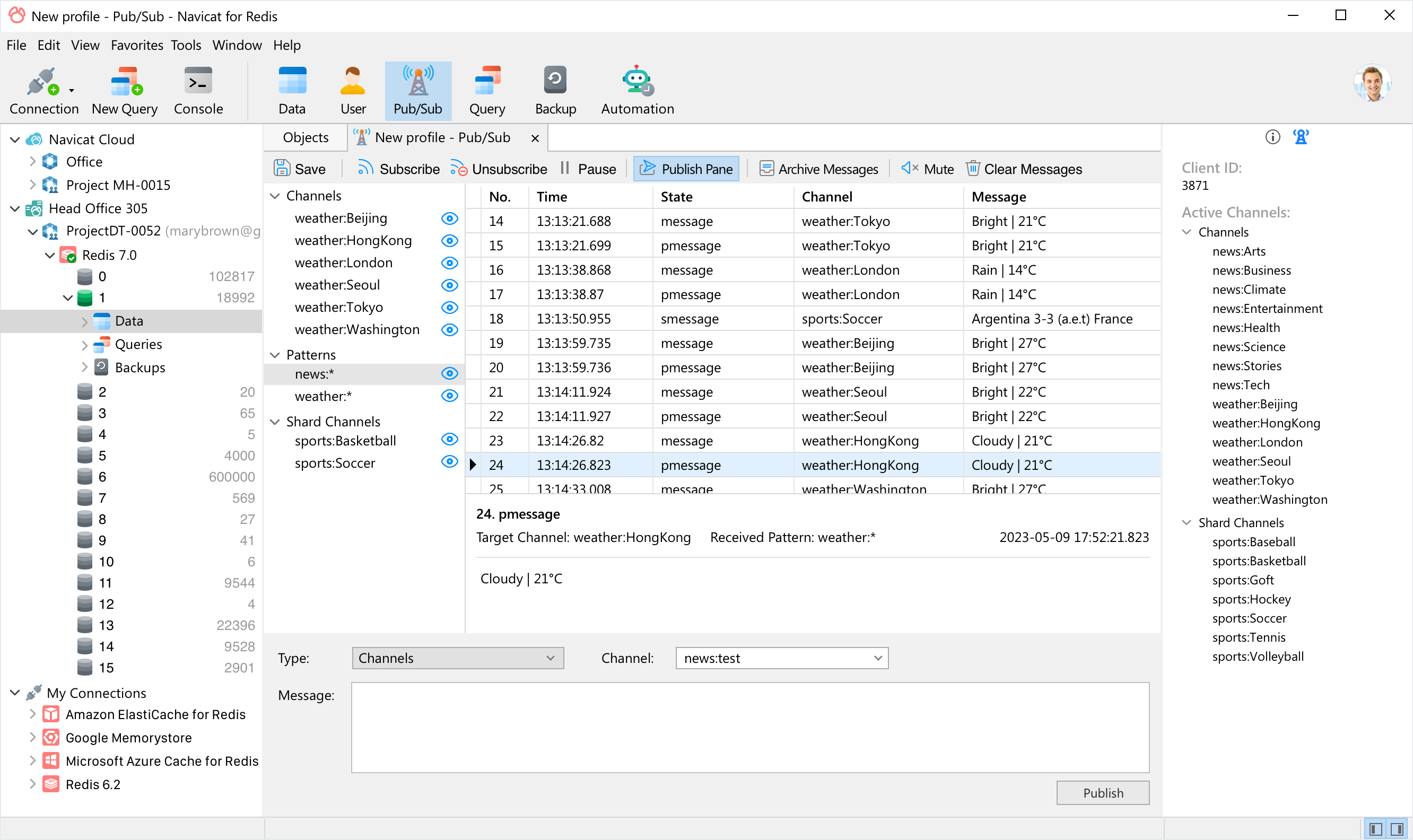Click the user avatar picture
Image resolution: width=1413 pixels, height=840 pixels.
tap(1372, 83)
